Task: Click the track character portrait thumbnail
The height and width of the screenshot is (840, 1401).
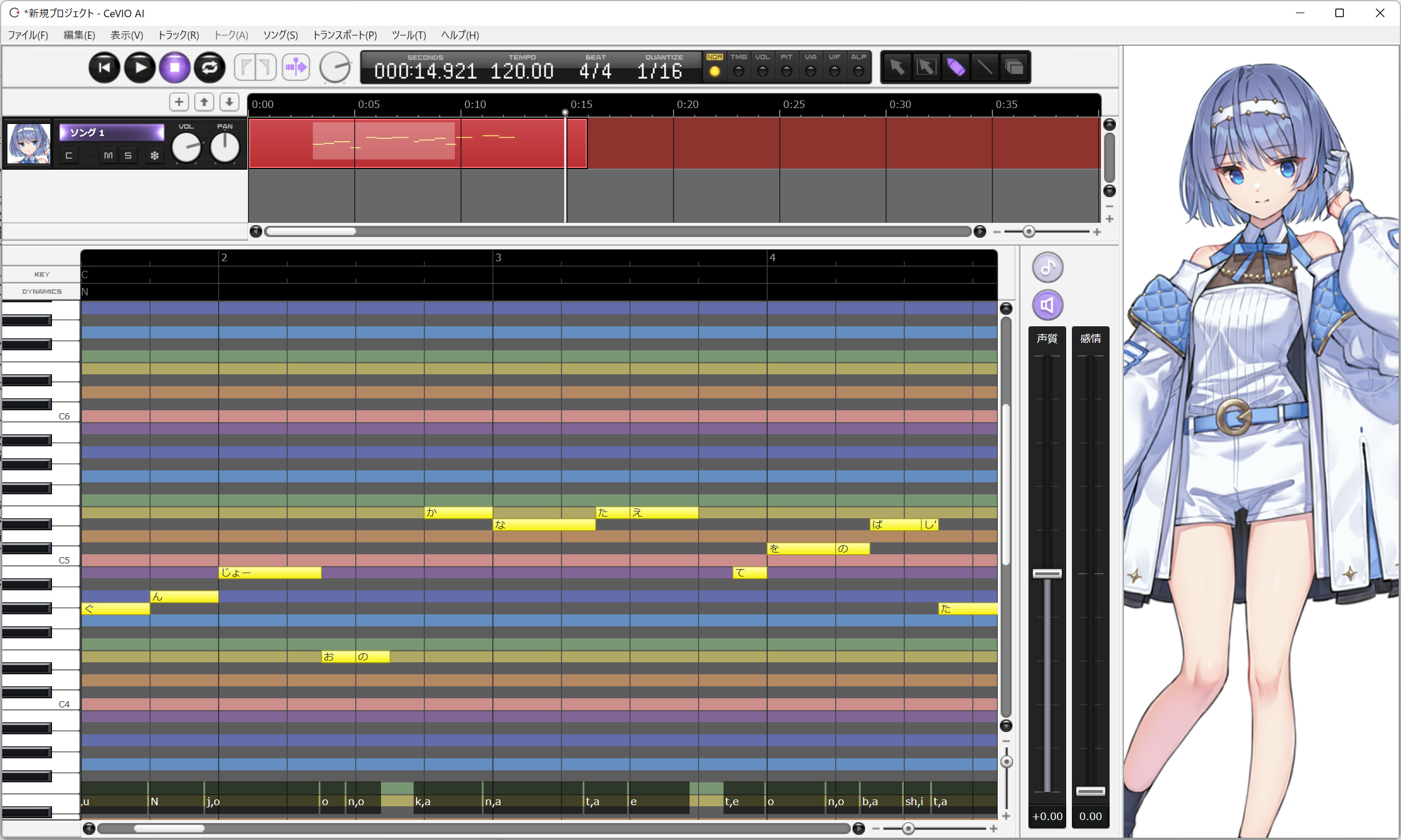Action: pos(29,143)
